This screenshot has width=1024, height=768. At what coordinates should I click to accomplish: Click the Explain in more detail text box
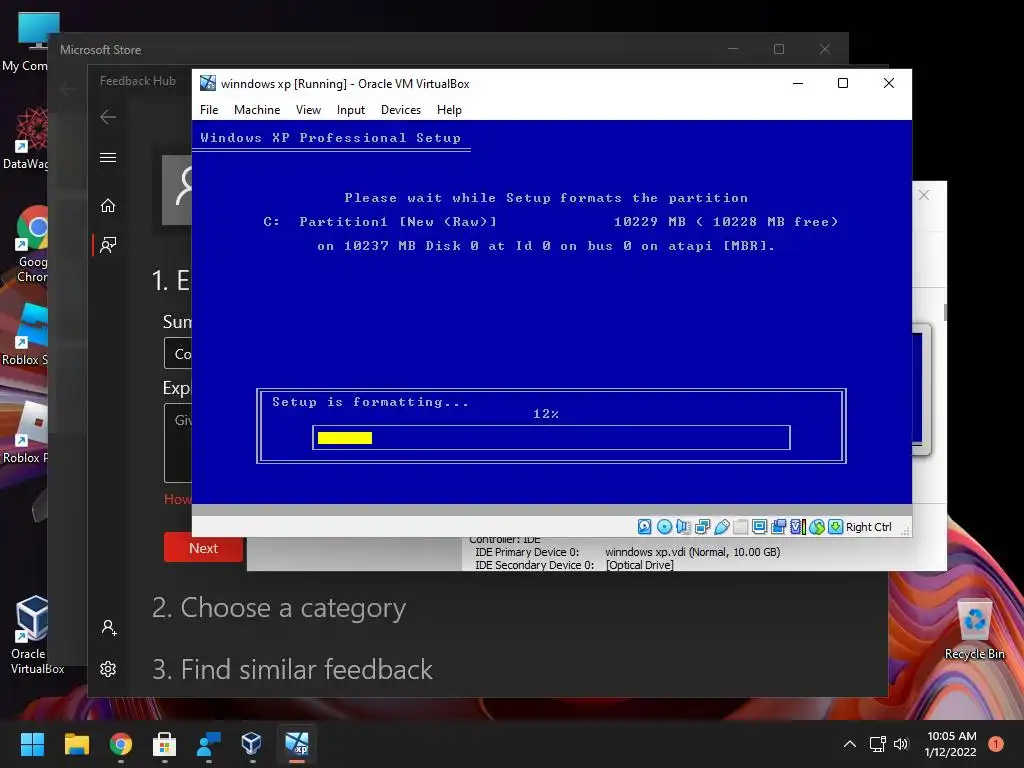click(178, 443)
